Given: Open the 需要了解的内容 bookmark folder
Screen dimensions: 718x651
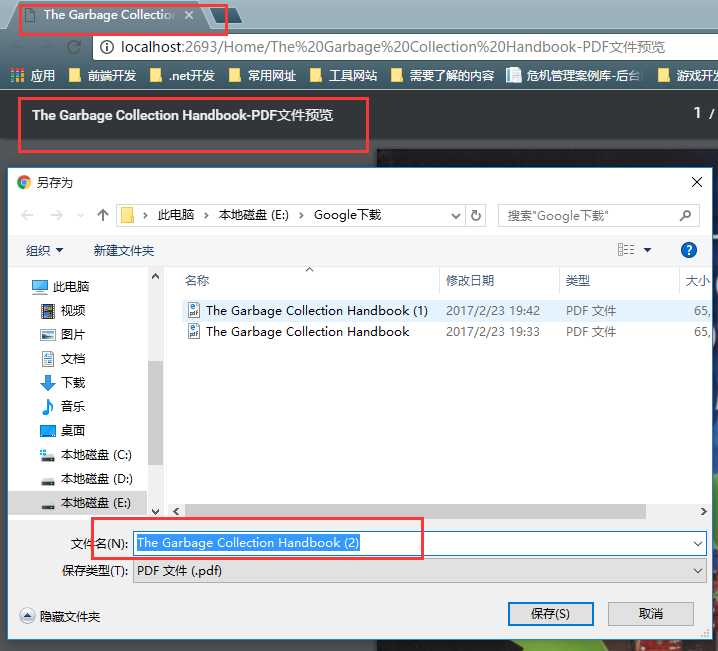Looking at the screenshot, I should (442, 75).
